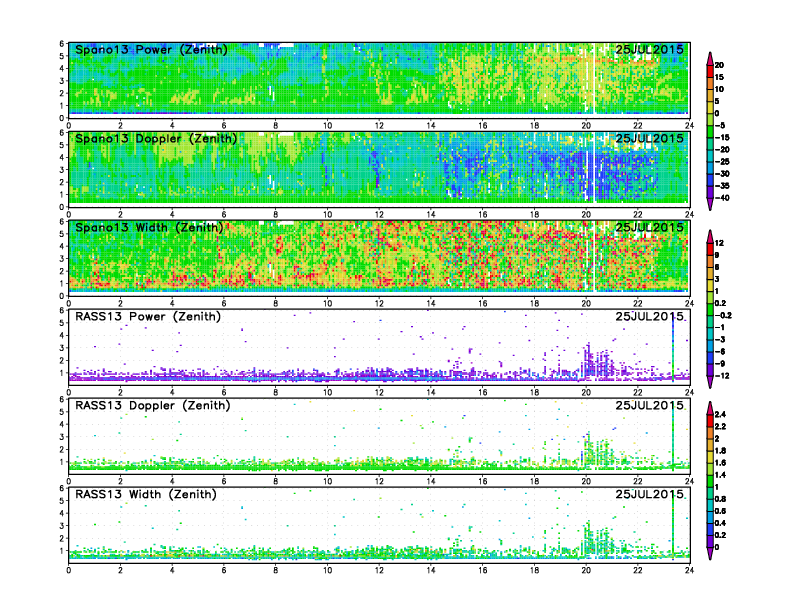The image size is (792, 612).
Task: Click the magenta top arrow of the top colorbar
Action: [x=710, y=58]
